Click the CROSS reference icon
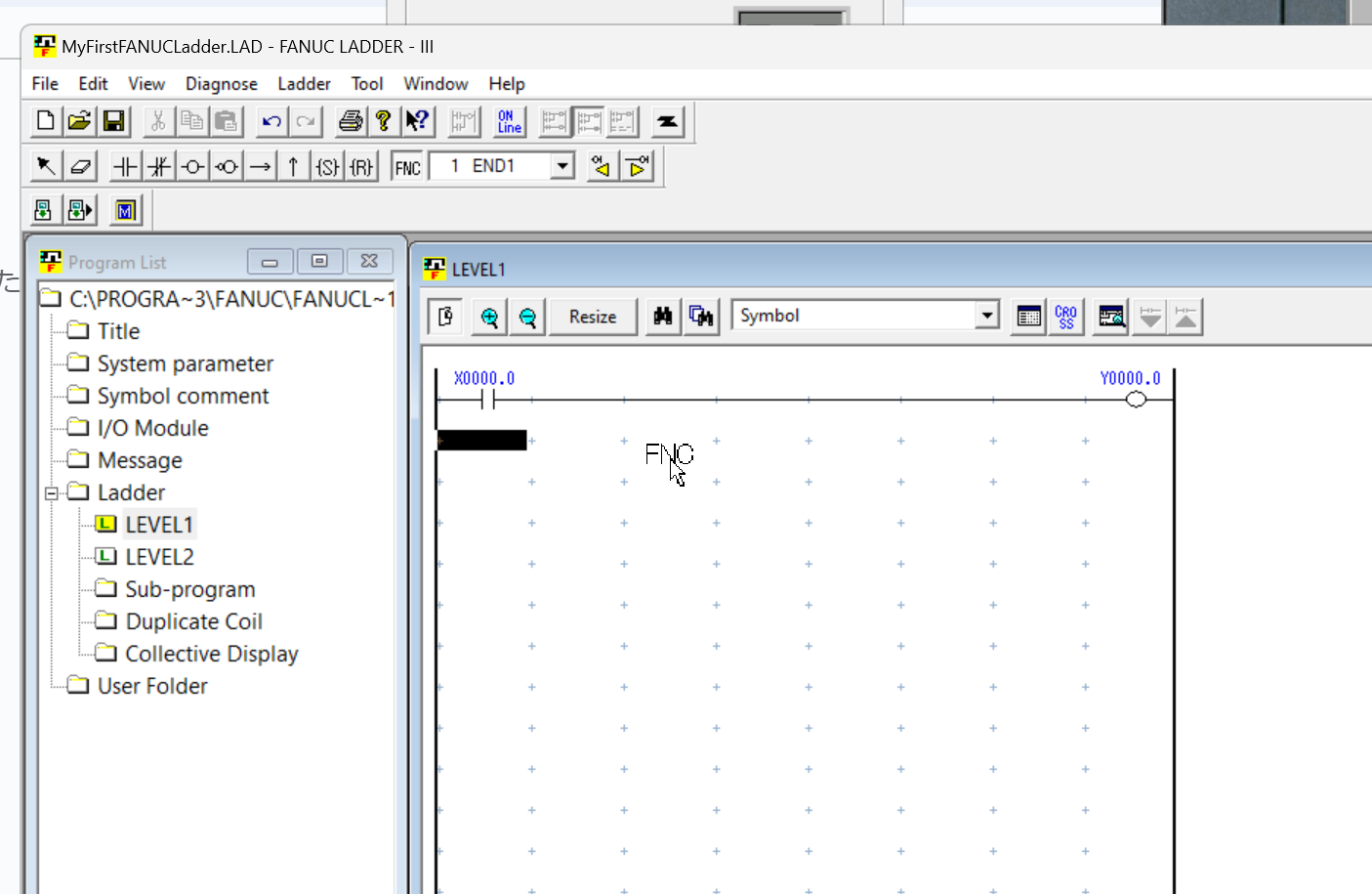Screen dimensions: 1372x894 click(1065, 317)
